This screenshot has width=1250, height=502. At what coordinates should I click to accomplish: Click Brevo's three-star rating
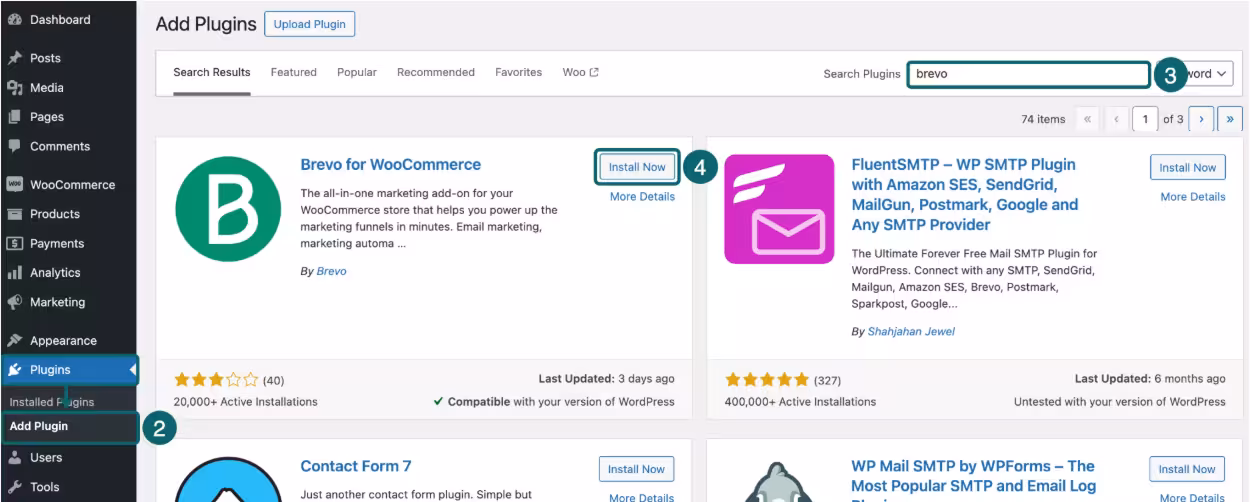pyautogui.click(x=217, y=380)
